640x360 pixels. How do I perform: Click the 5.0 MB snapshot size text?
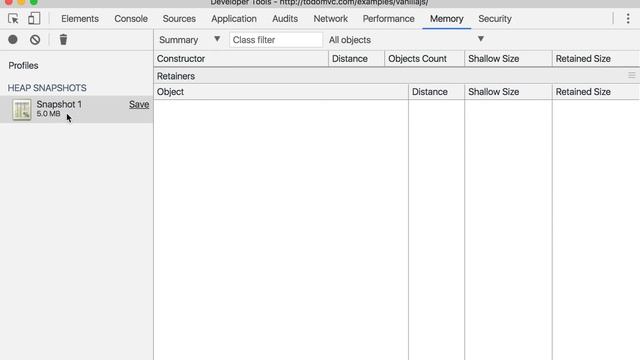tap(48, 114)
